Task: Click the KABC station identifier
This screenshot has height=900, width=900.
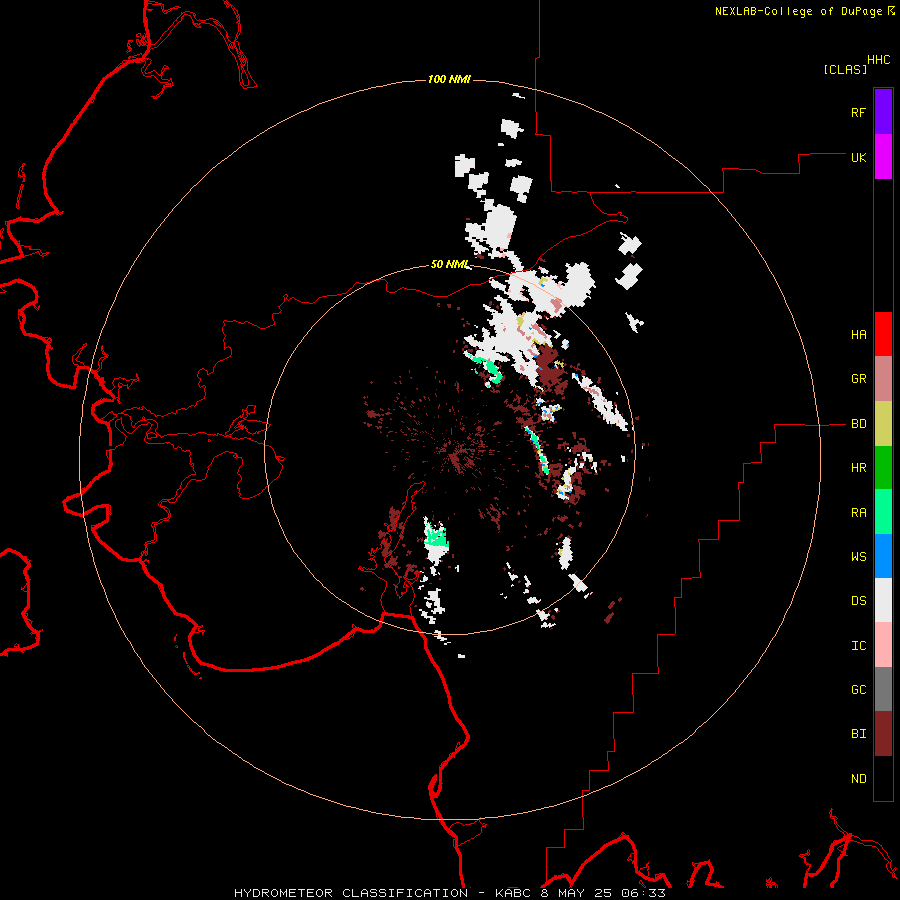Action: [x=514, y=893]
